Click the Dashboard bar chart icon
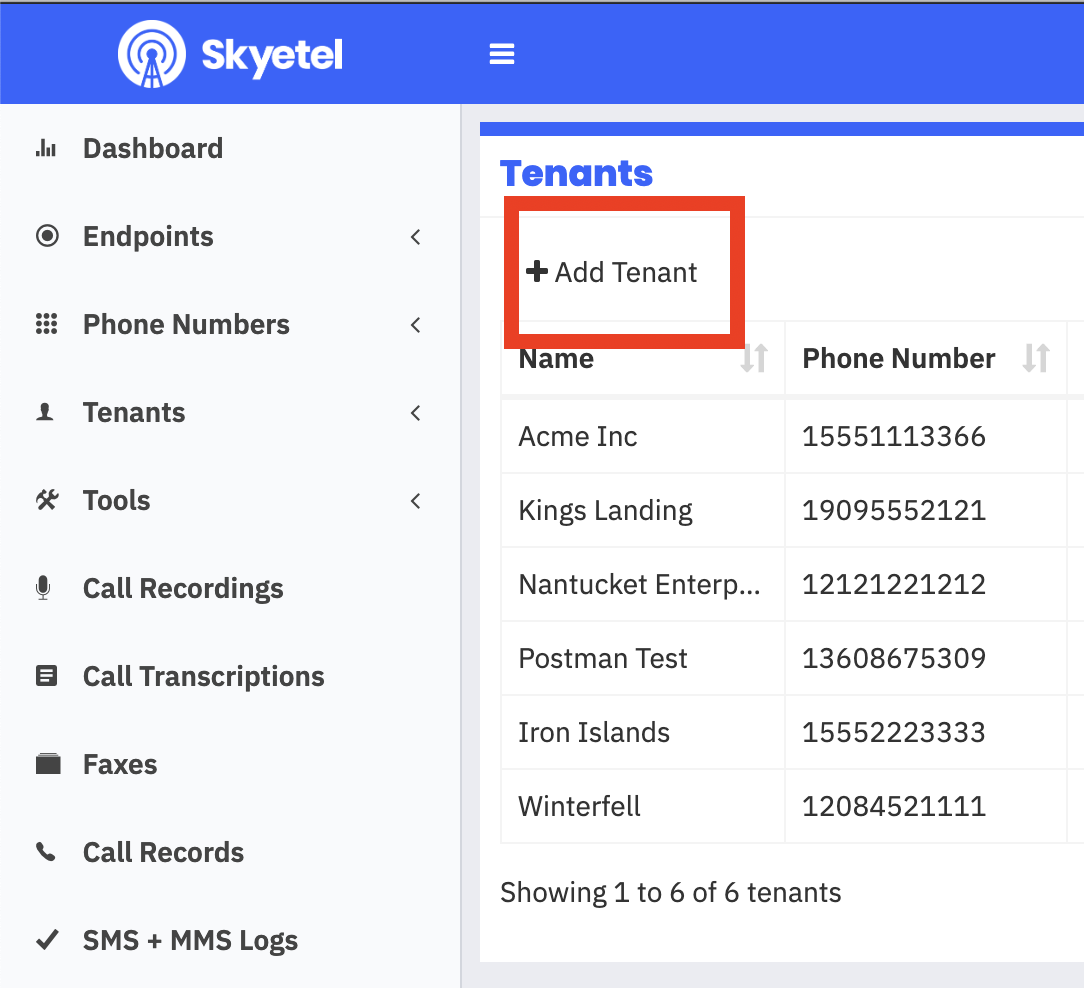This screenshot has width=1084, height=988. [46, 148]
